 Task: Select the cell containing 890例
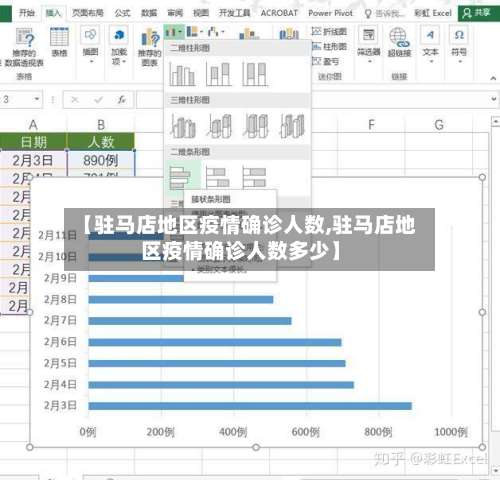click(101, 160)
